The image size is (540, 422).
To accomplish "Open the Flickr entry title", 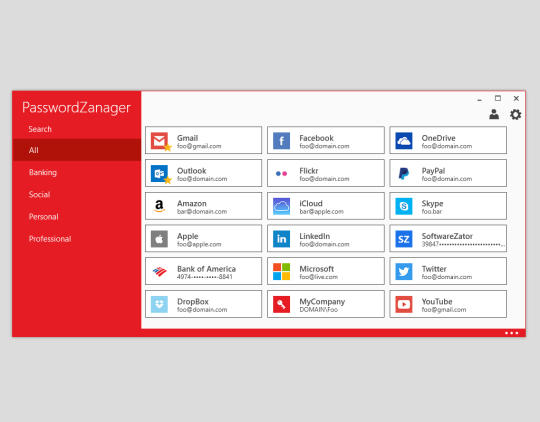I will pos(309,171).
